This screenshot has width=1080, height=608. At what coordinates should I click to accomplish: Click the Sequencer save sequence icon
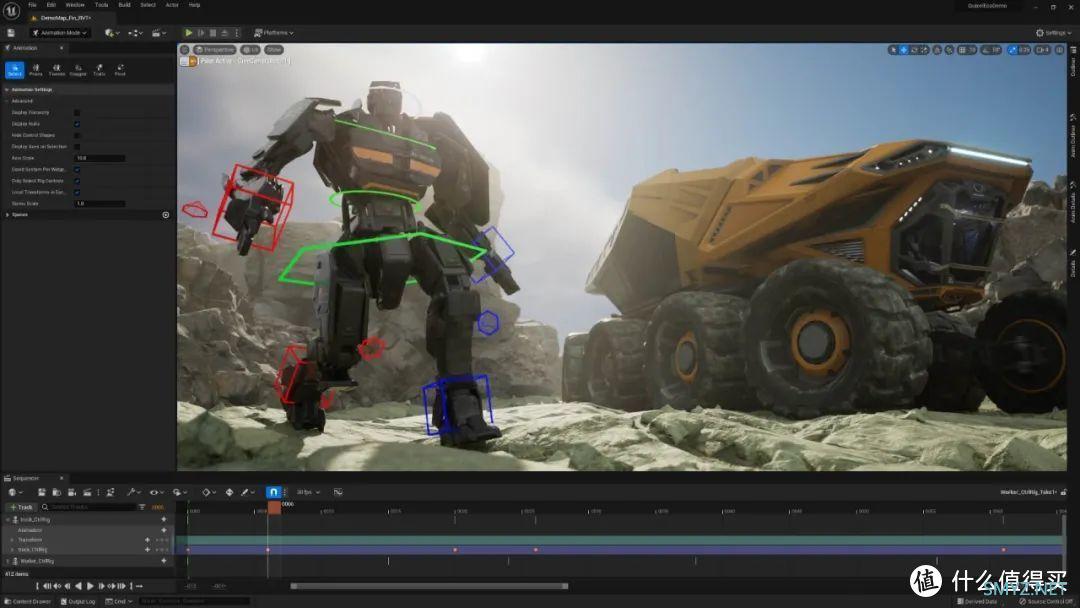pos(42,492)
